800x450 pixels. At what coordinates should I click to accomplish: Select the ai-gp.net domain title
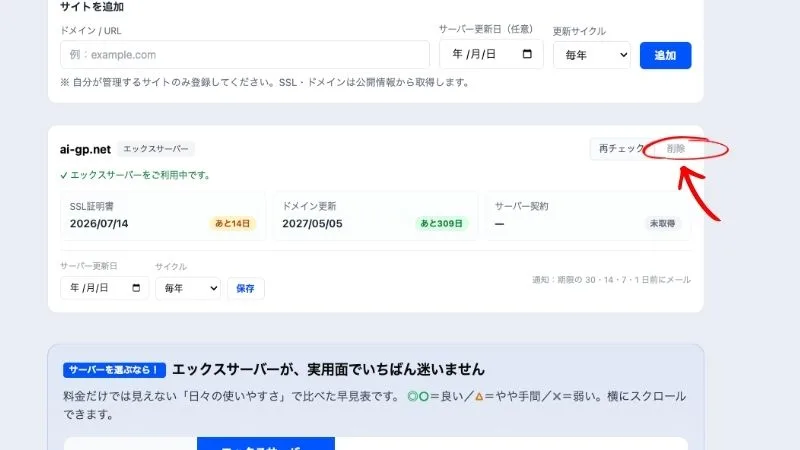coord(85,149)
